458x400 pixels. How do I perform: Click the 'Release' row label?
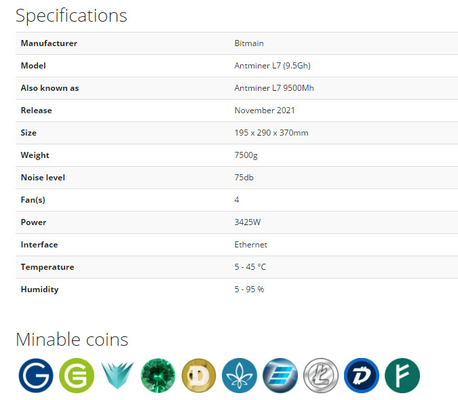coord(36,110)
